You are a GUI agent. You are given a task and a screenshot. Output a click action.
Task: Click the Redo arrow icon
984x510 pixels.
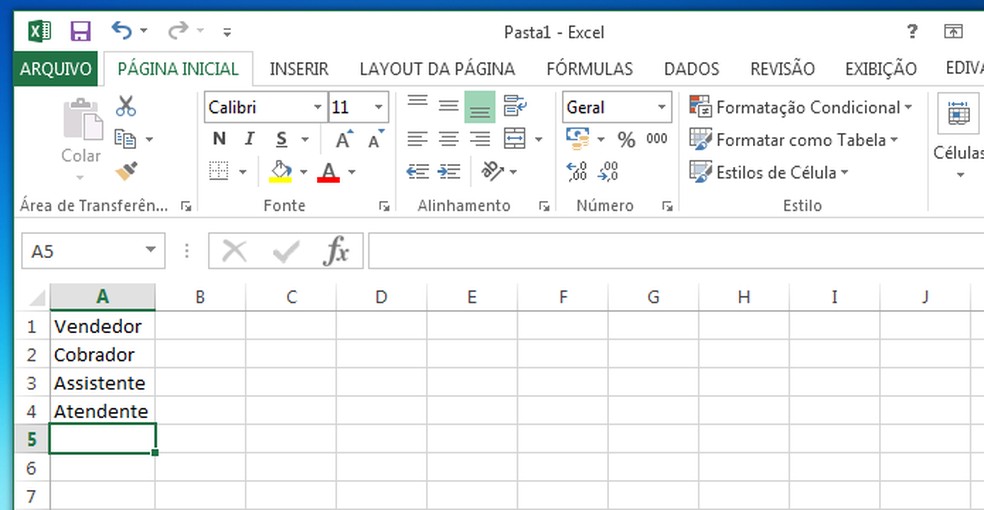tap(178, 30)
